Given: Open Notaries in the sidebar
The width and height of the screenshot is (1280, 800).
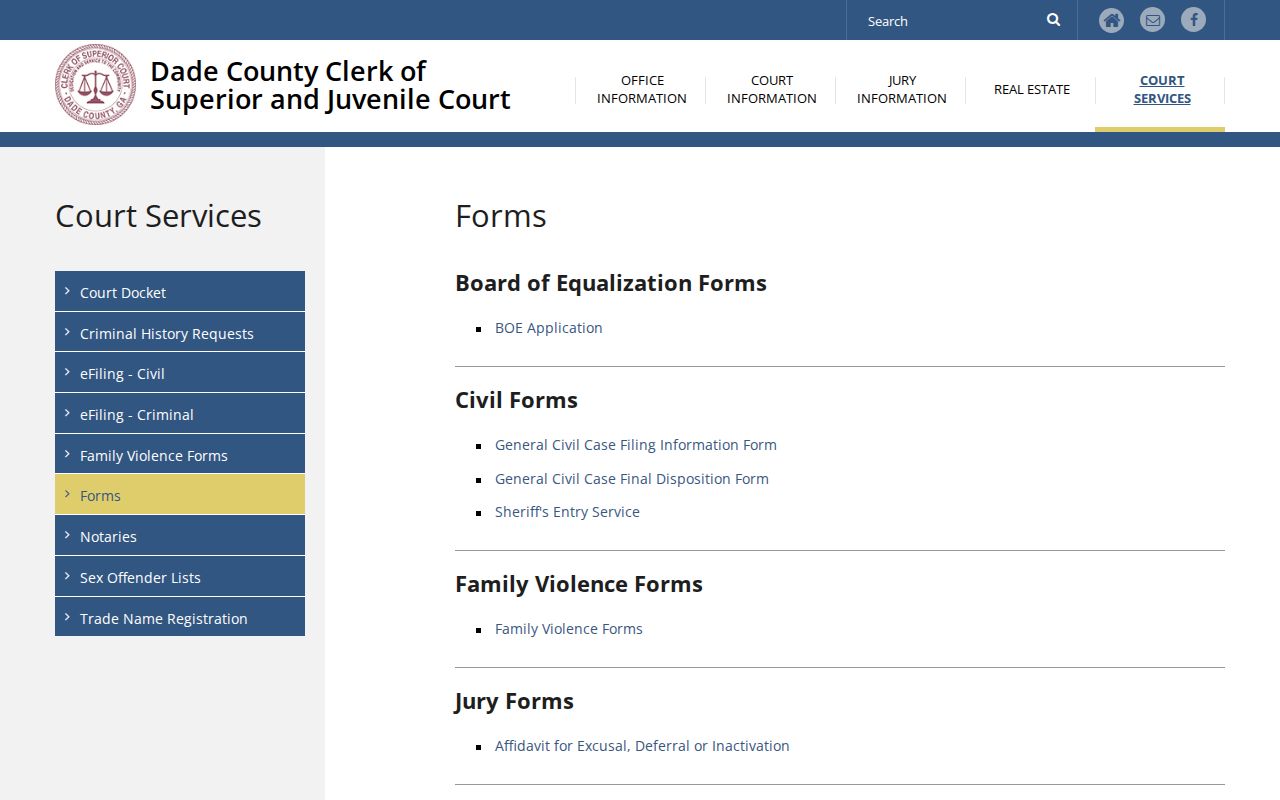Looking at the screenshot, I should tap(180, 536).
